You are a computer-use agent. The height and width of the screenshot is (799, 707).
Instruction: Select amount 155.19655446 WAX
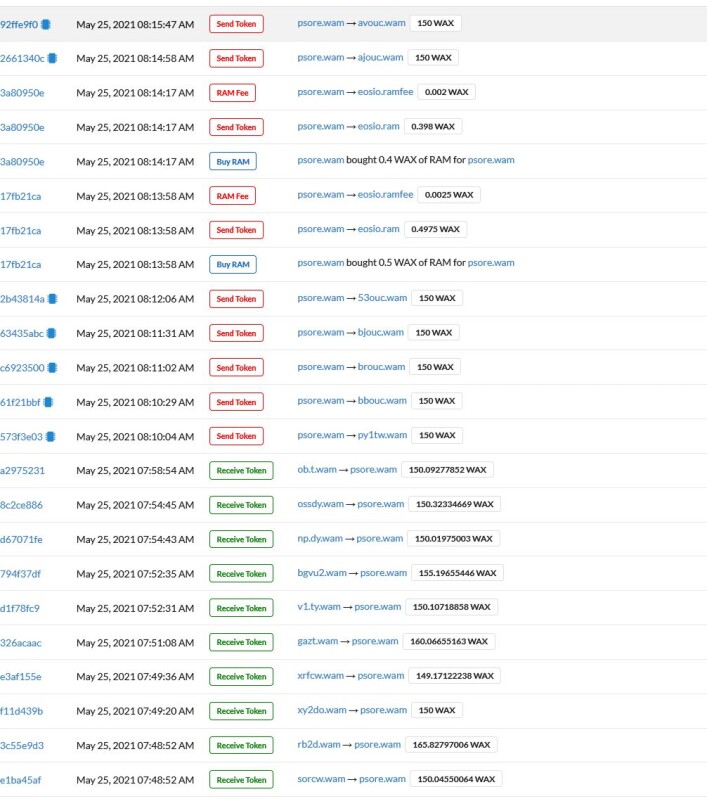coord(458,573)
